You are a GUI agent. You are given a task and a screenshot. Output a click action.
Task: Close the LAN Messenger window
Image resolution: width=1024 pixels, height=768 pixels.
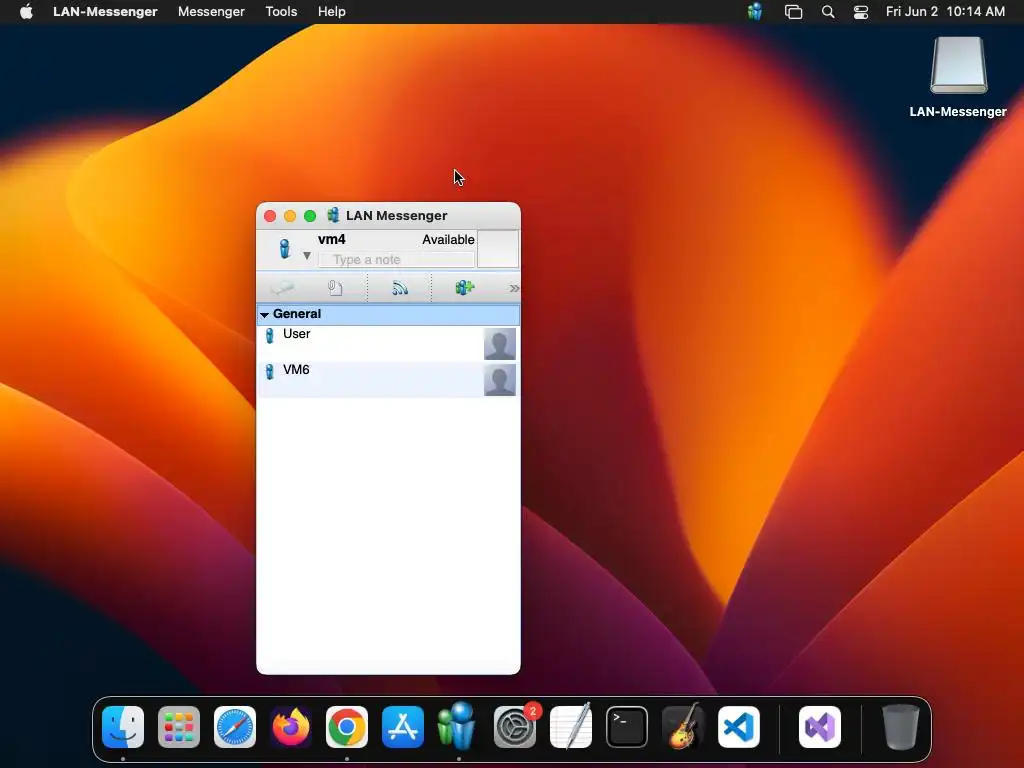point(270,216)
